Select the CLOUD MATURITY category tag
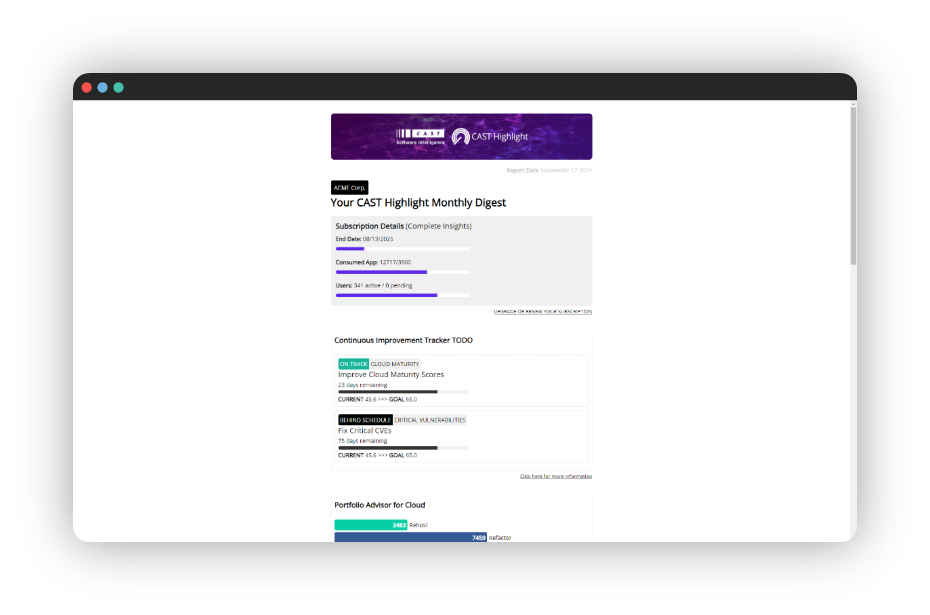Image resolution: width=930 pixels, height=615 pixels. click(395, 364)
